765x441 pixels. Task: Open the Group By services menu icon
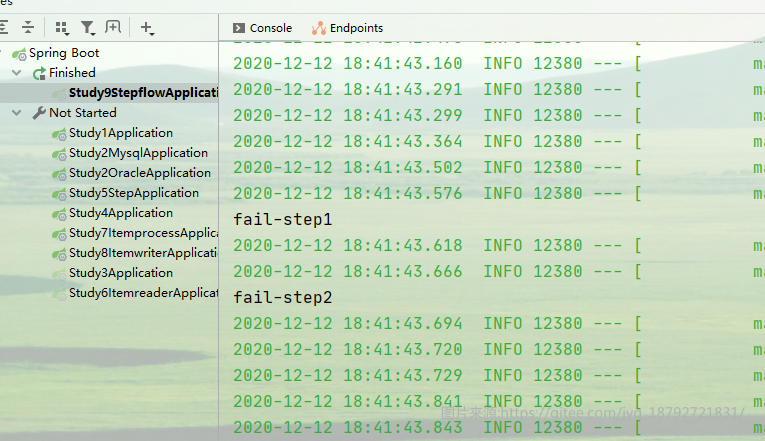tap(62, 28)
